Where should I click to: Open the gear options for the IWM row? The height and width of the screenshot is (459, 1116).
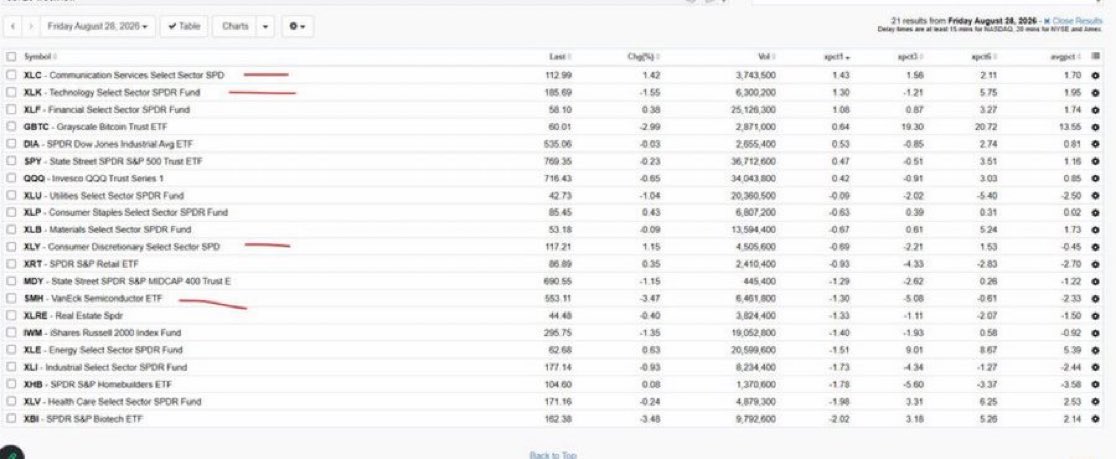(x=1095, y=333)
